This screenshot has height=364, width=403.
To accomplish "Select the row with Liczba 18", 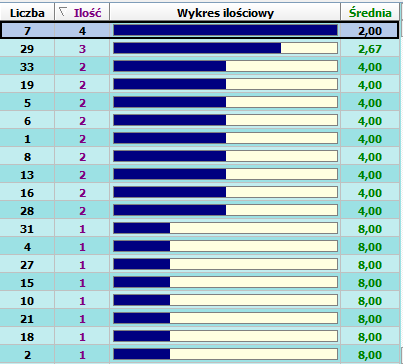I will coord(200,337).
